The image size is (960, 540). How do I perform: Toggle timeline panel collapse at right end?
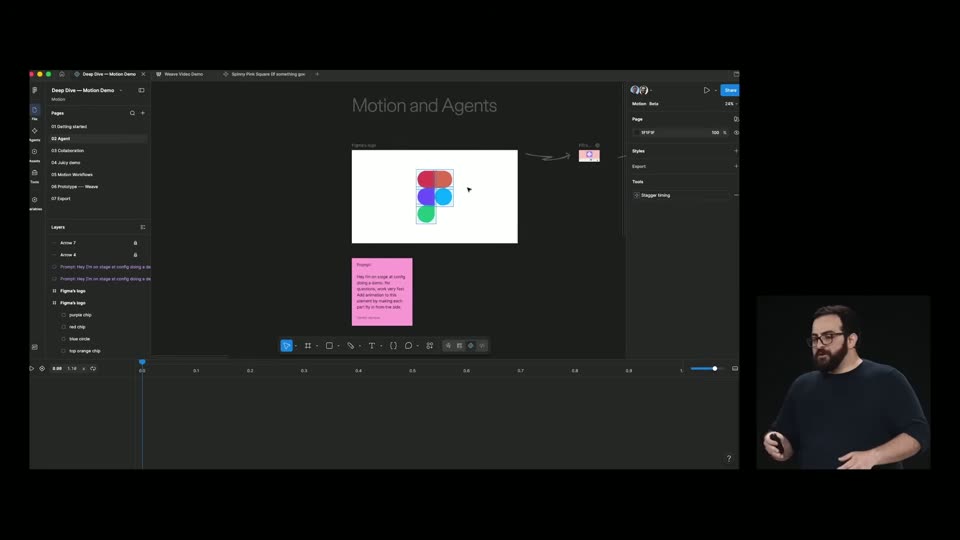tap(735, 369)
